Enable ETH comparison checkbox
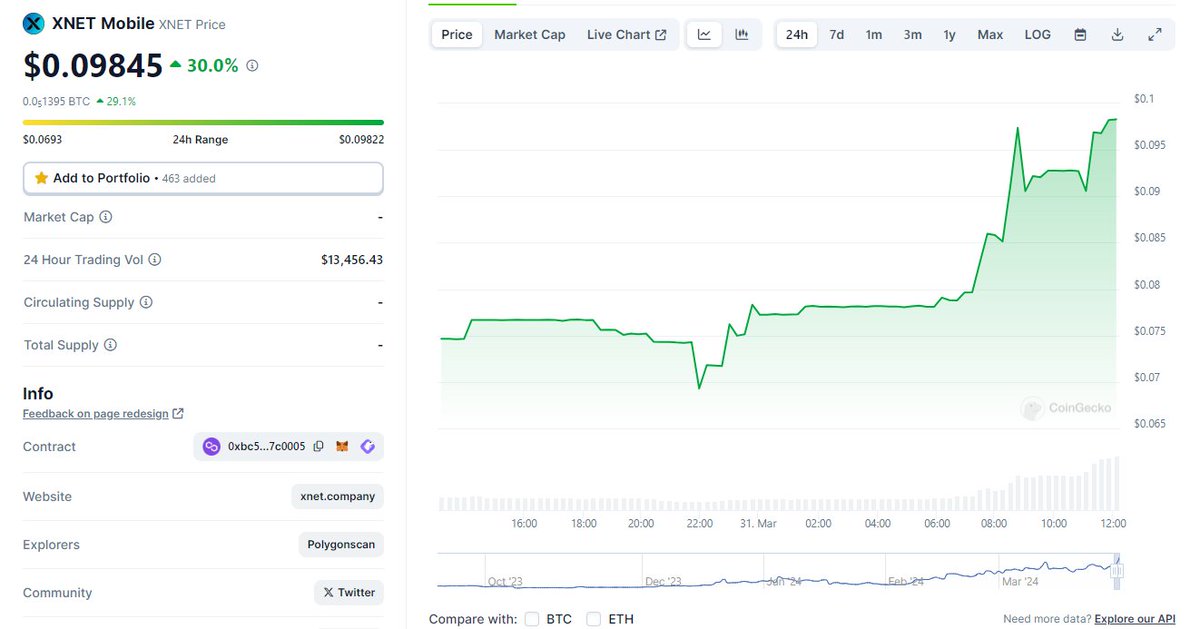The image size is (1200, 629). pyautogui.click(x=594, y=619)
